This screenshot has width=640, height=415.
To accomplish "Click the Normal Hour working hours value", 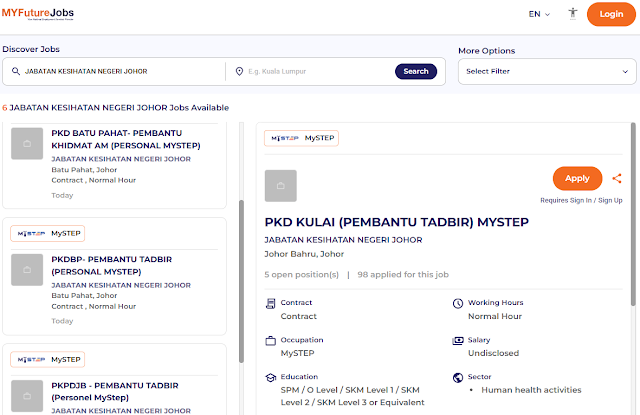I will tap(495, 316).
